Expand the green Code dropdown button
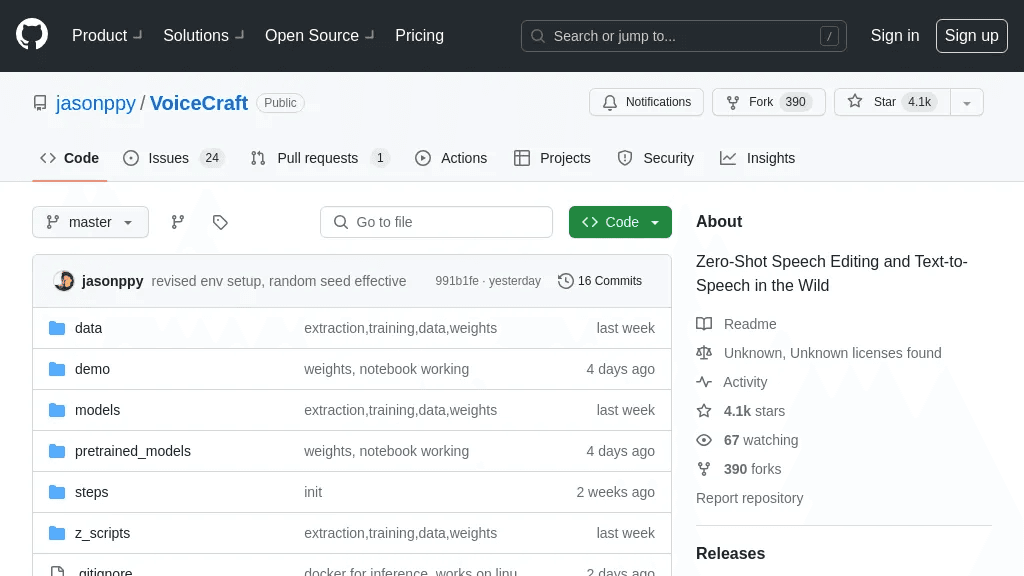This screenshot has width=1024, height=576. [620, 222]
